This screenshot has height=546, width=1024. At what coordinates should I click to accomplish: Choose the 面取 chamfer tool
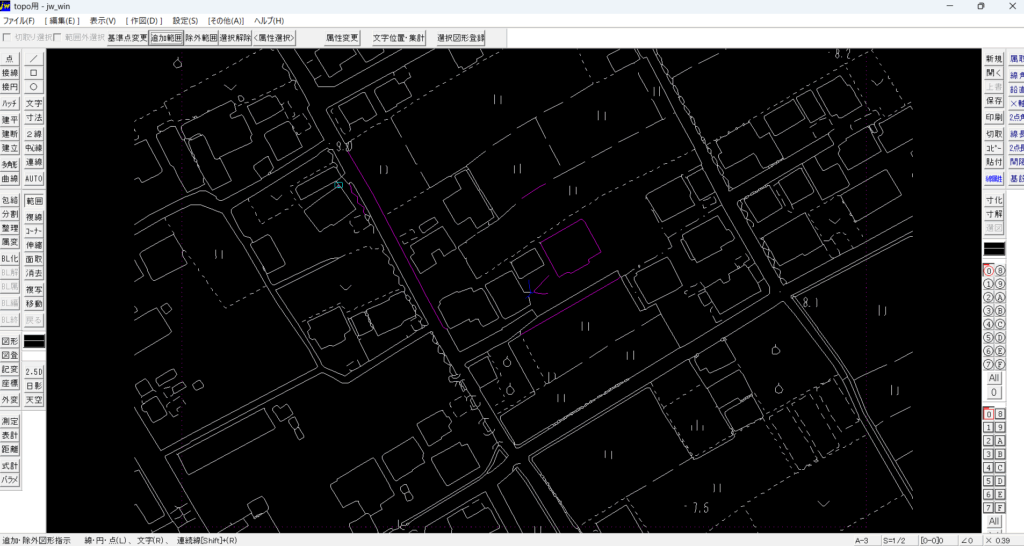34,259
